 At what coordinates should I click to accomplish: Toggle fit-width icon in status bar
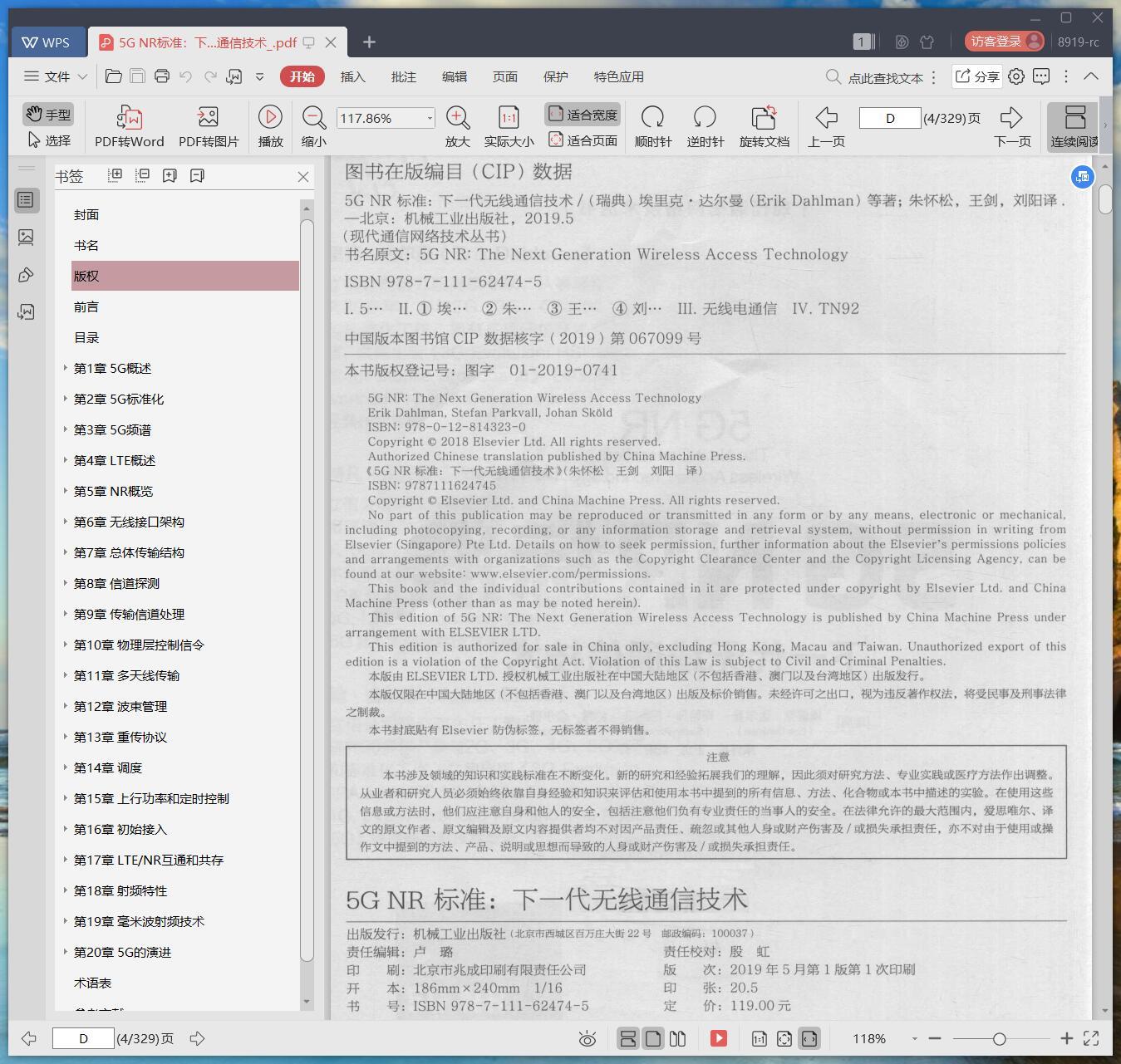tap(809, 1038)
